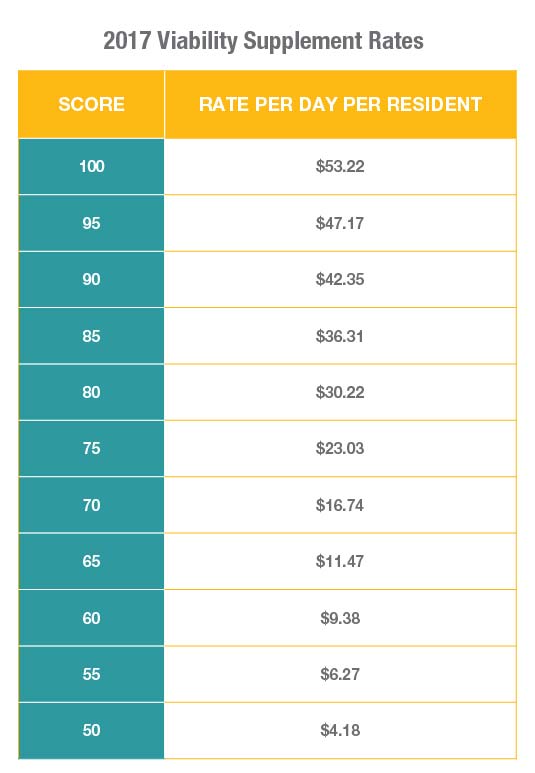This screenshot has width=535, height=773.
Task: Click the $11.47 rate cell
Action: click(x=340, y=562)
